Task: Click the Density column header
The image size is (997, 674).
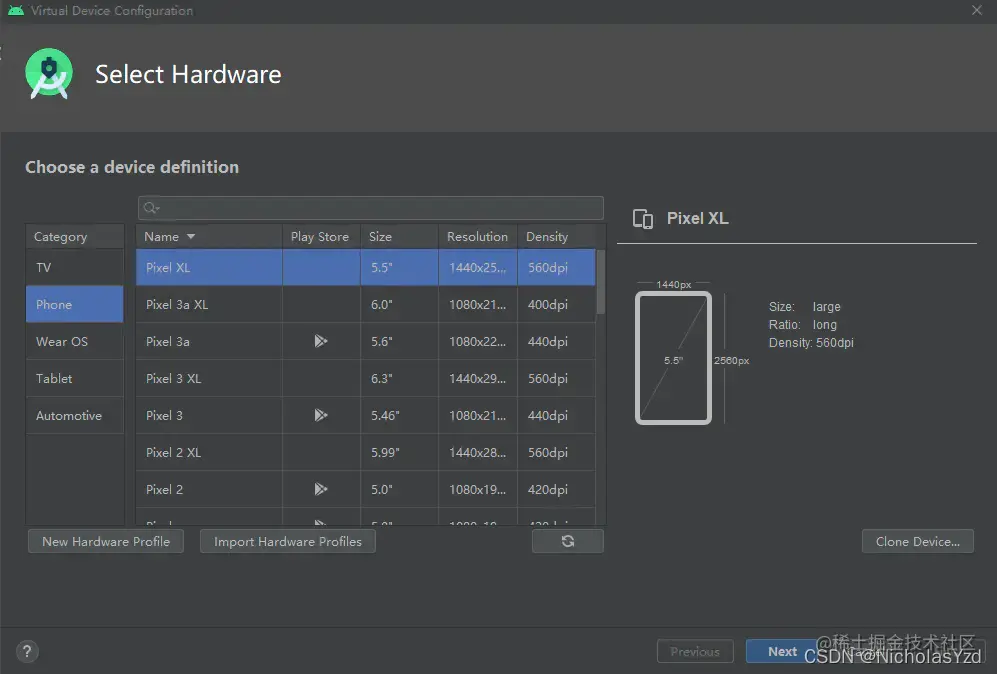Action: (556, 237)
